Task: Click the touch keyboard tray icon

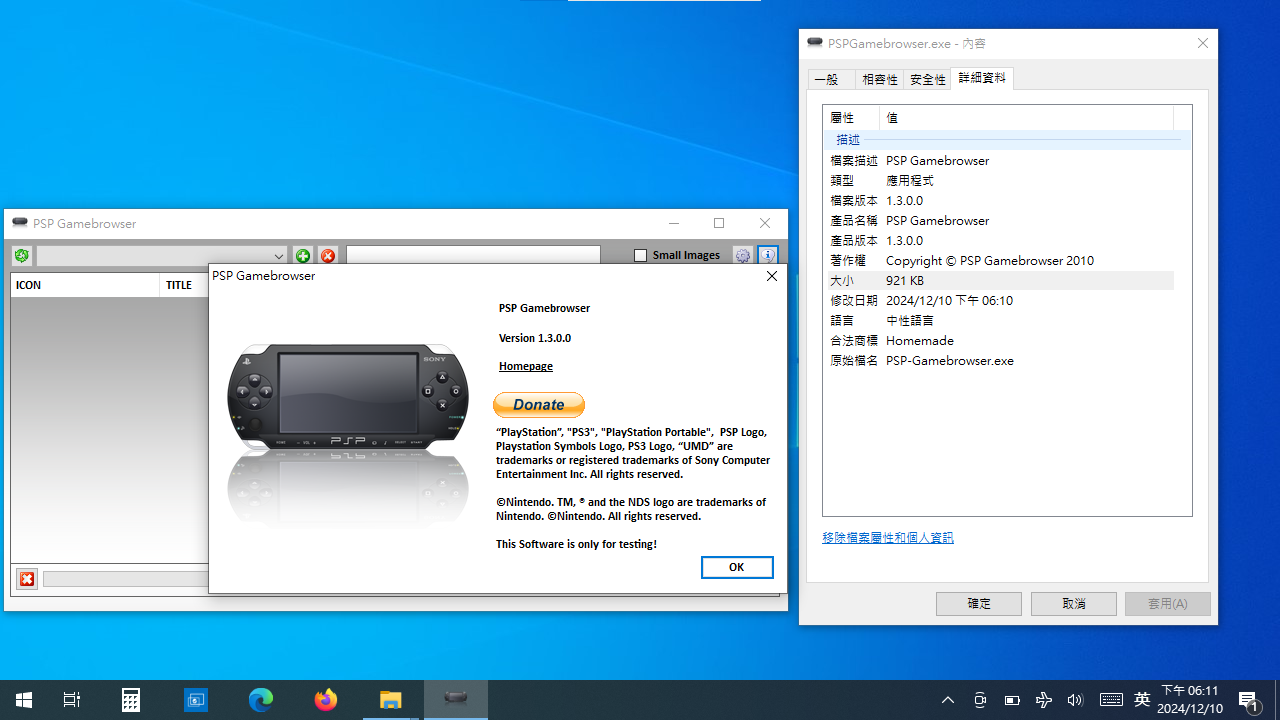Action: click(x=1110, y=700)
